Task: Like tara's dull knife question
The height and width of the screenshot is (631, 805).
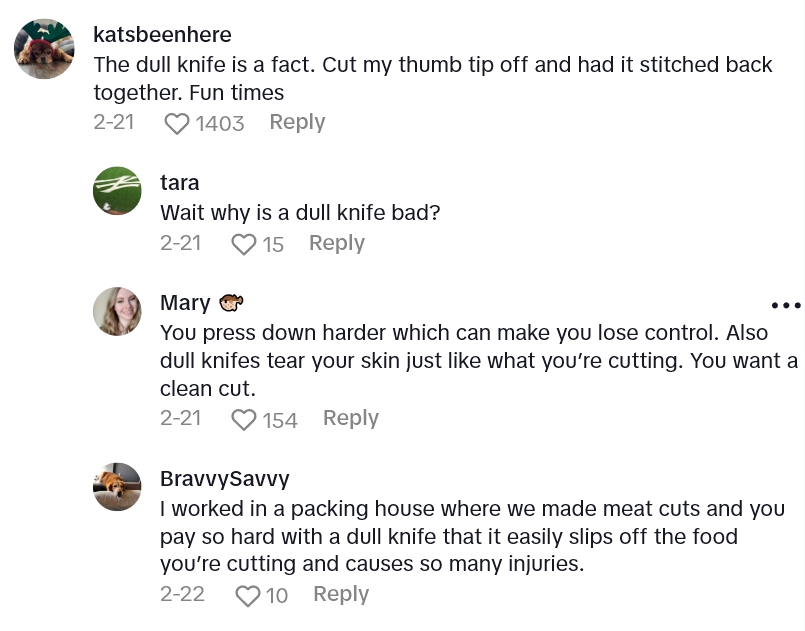Action: tap(244, 244)
